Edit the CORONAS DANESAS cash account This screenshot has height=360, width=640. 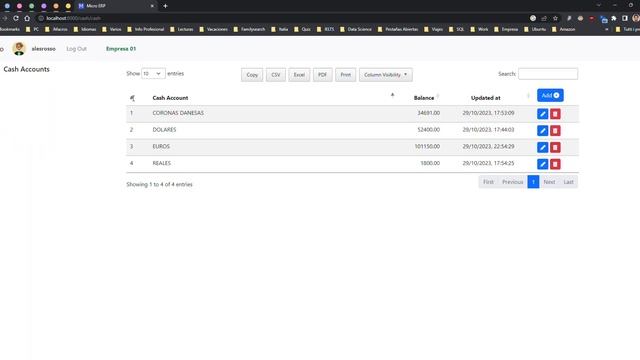[542, 114]
